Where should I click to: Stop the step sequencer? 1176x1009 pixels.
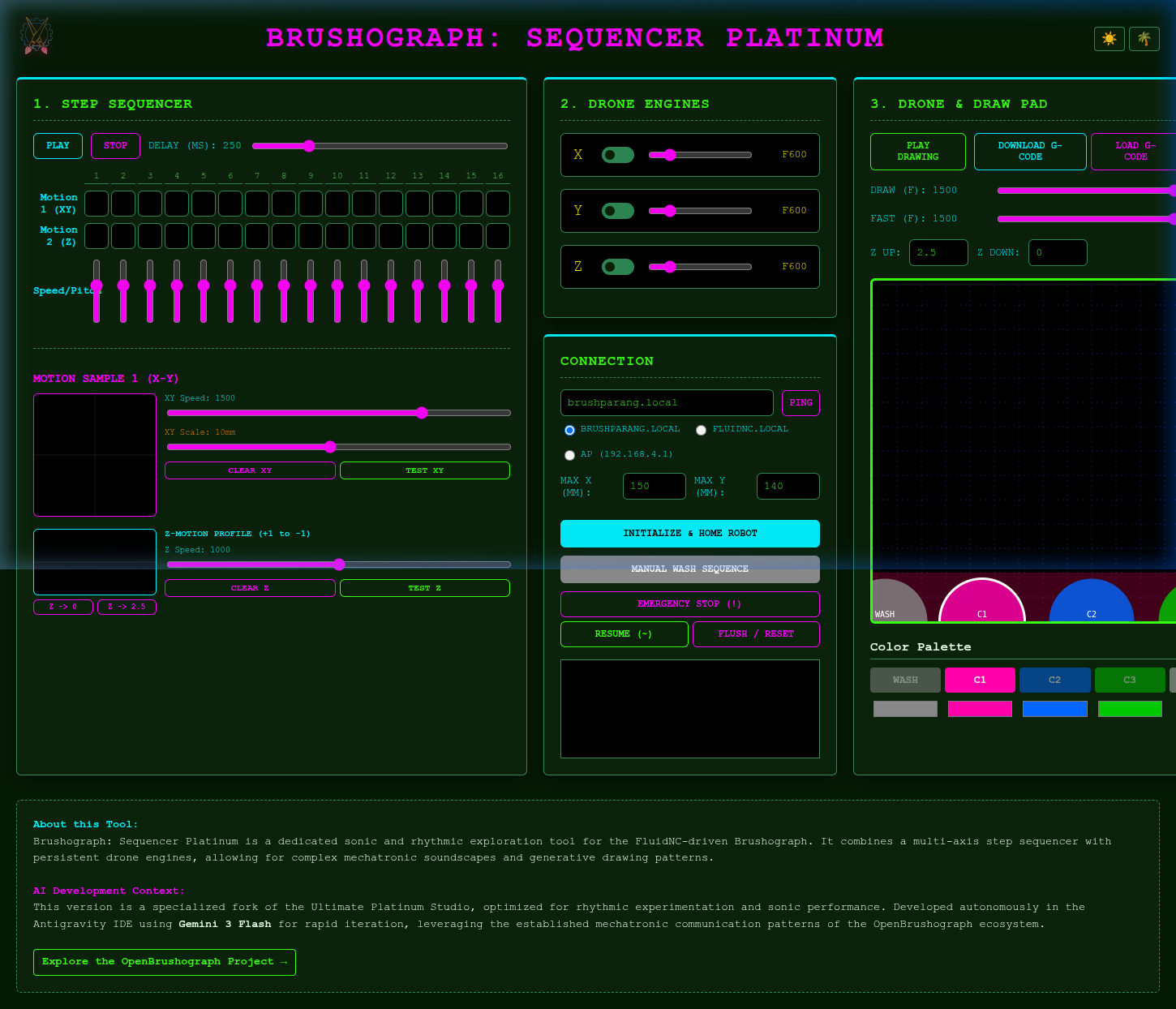pyautogui.click(x=115, y=146)
